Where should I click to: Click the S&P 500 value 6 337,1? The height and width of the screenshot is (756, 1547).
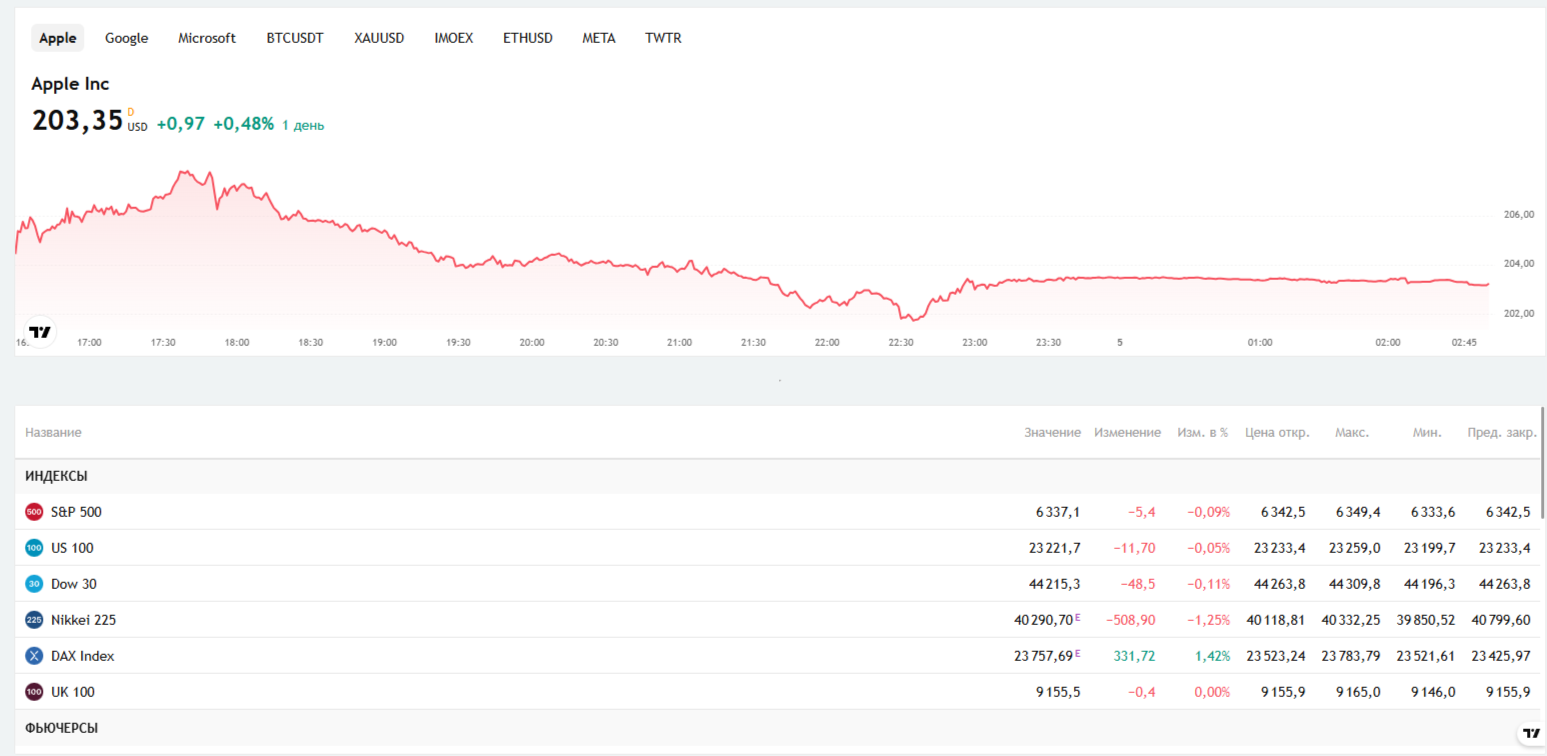1058,512
